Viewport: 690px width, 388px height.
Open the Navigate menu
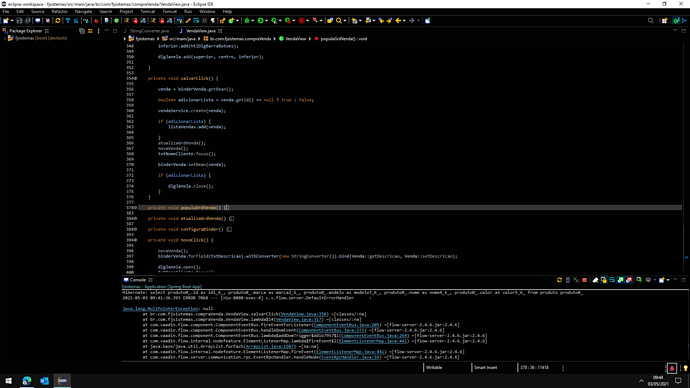[83, 11]
